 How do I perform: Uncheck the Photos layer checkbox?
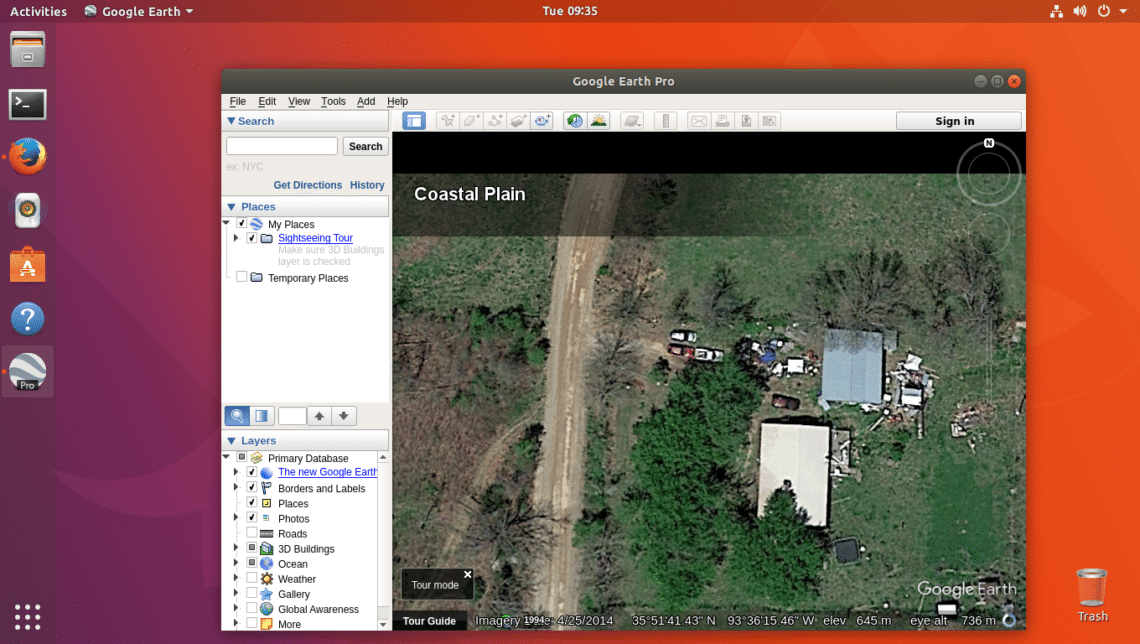(252, 518)
